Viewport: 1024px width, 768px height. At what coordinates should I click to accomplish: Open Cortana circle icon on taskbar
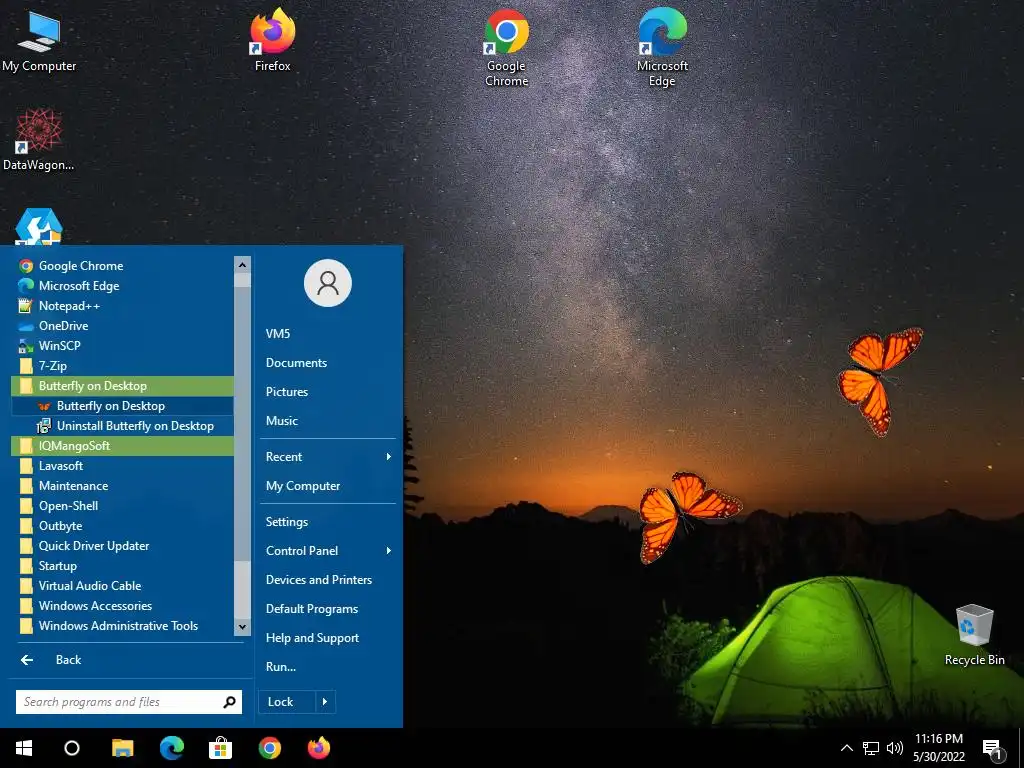click(72, 748)
